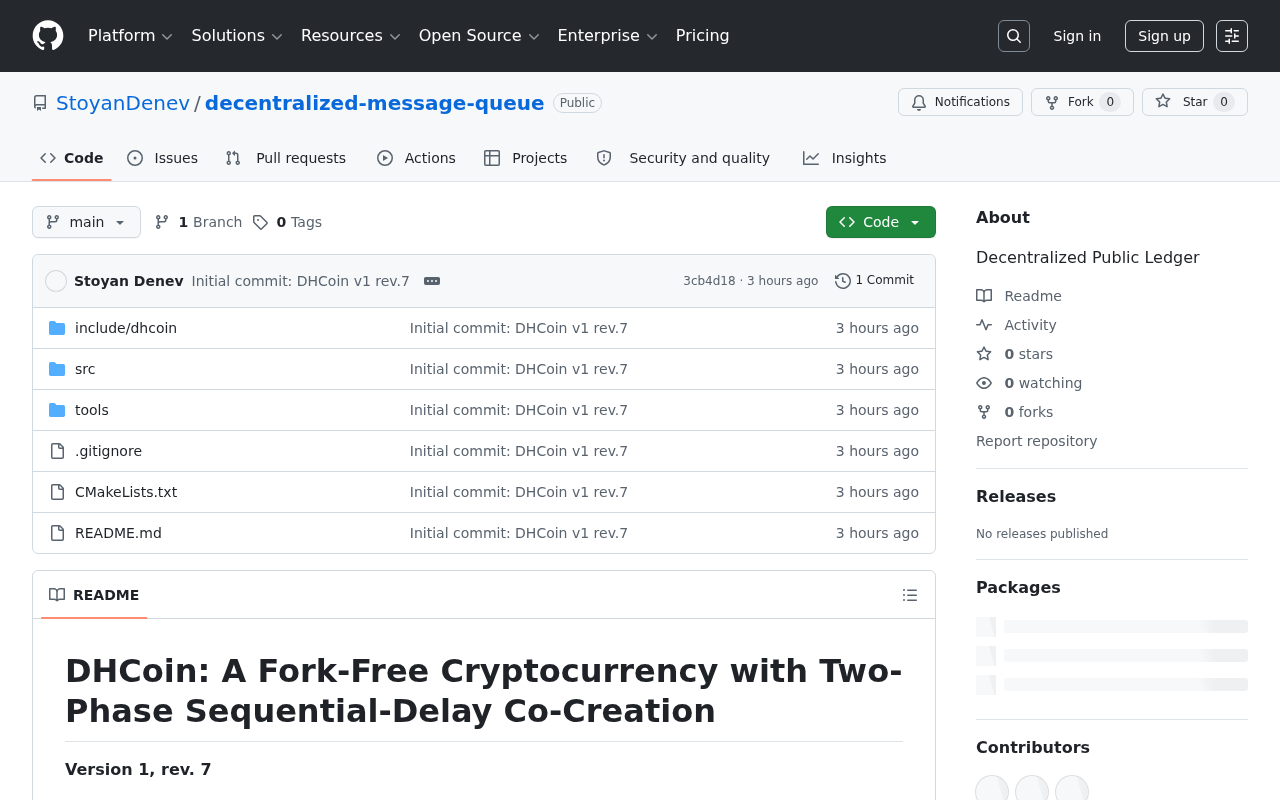The height and width of the screenshot is (800, 1280).
Task: Open the .gitignore file
Action: coord(108,451)
